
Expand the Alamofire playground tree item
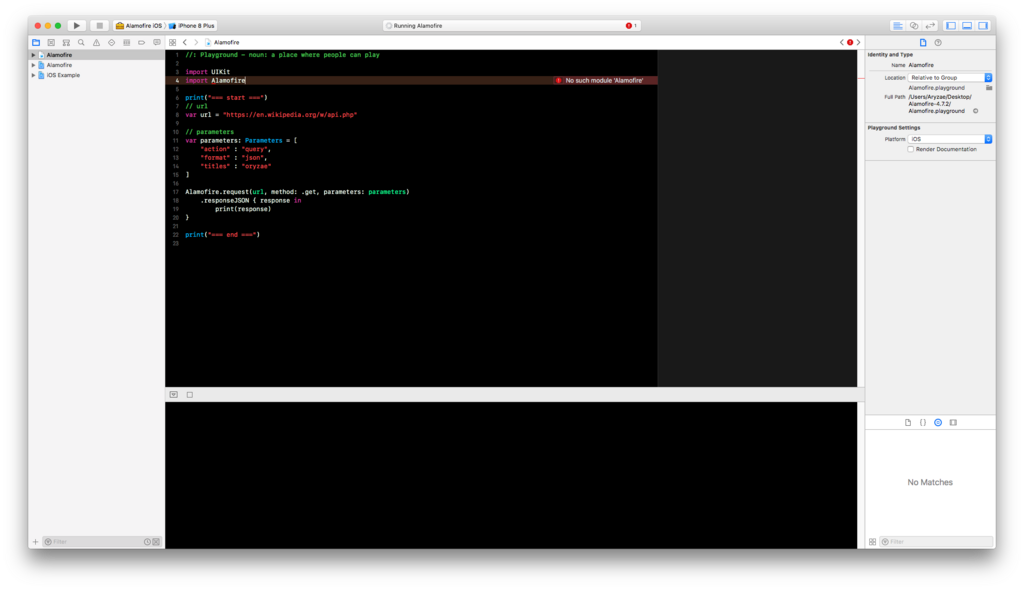click(33, 56)
